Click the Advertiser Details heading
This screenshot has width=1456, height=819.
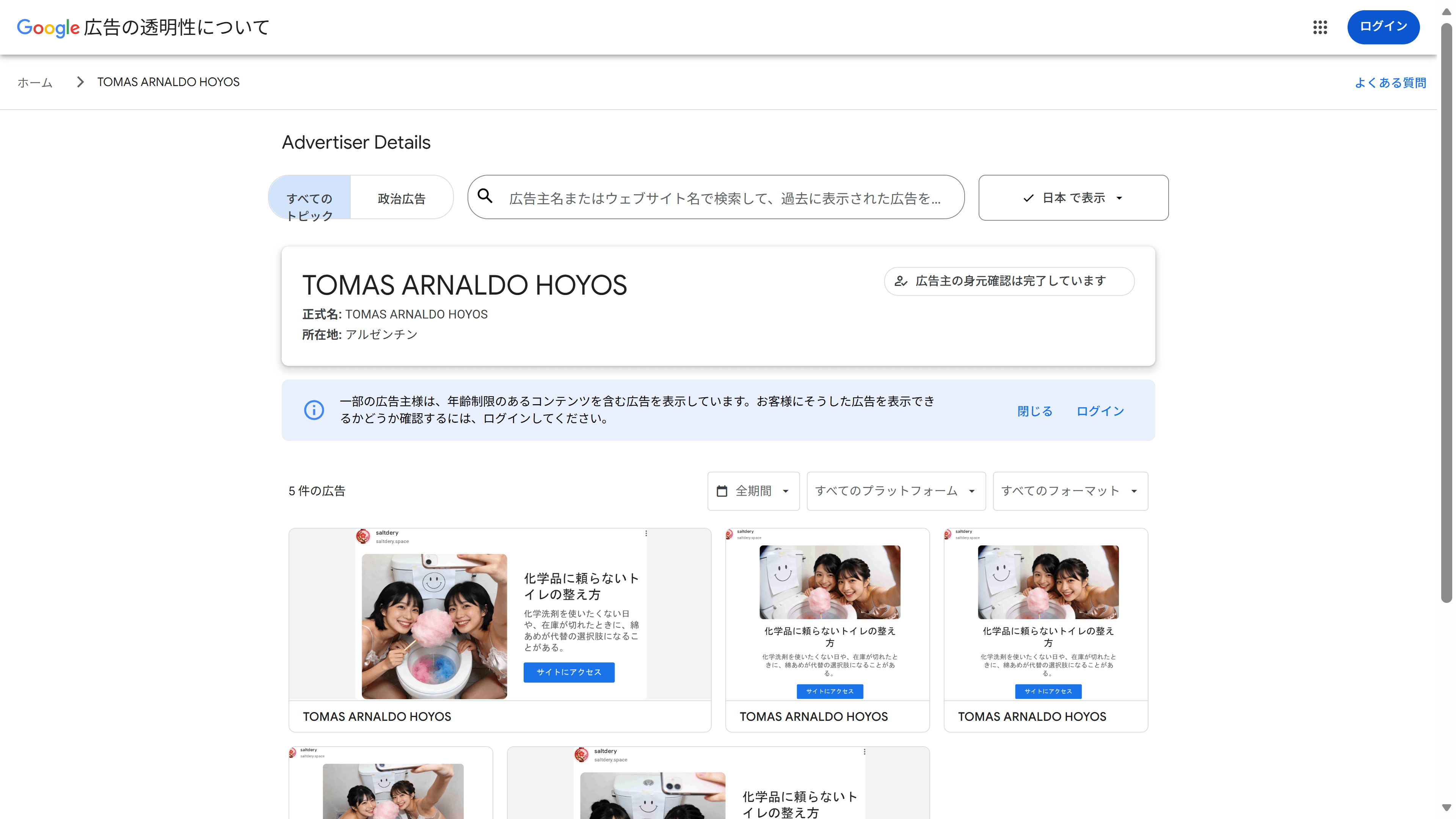pos(356,143)
